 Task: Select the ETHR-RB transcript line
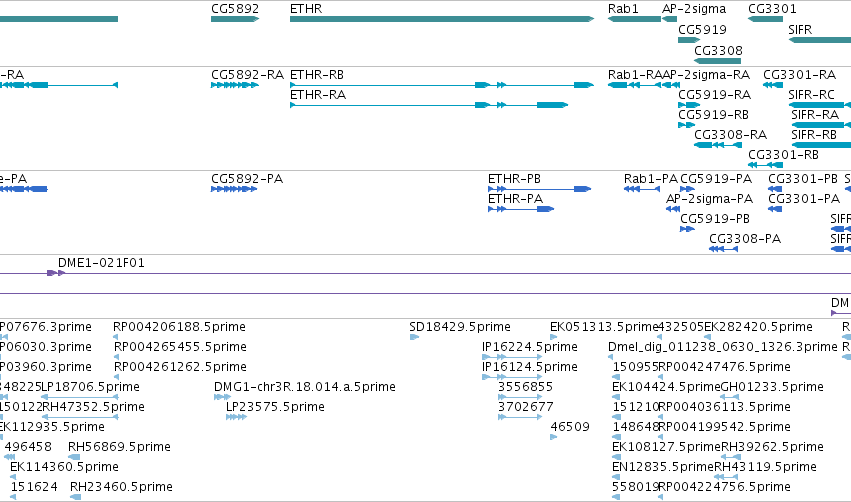tap(442, 85)
